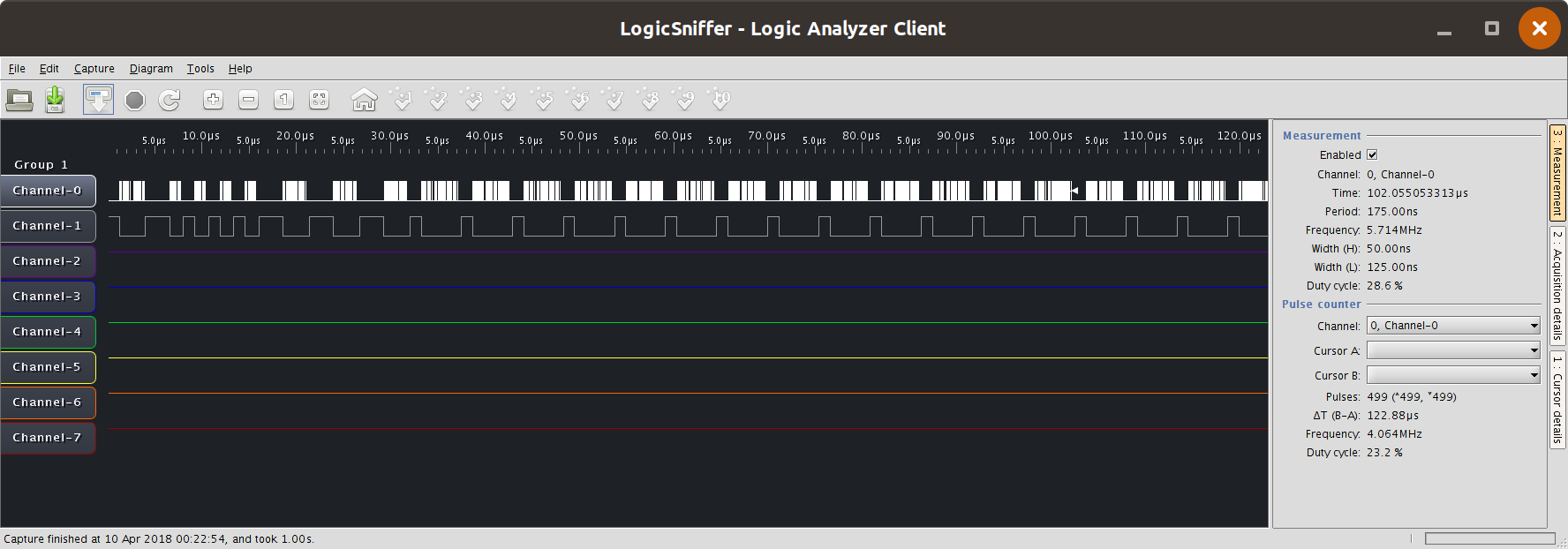This screenshot has height=549, width=1568.
Task: Click the progress bar in status bar
Action: tap(1490, 538)
